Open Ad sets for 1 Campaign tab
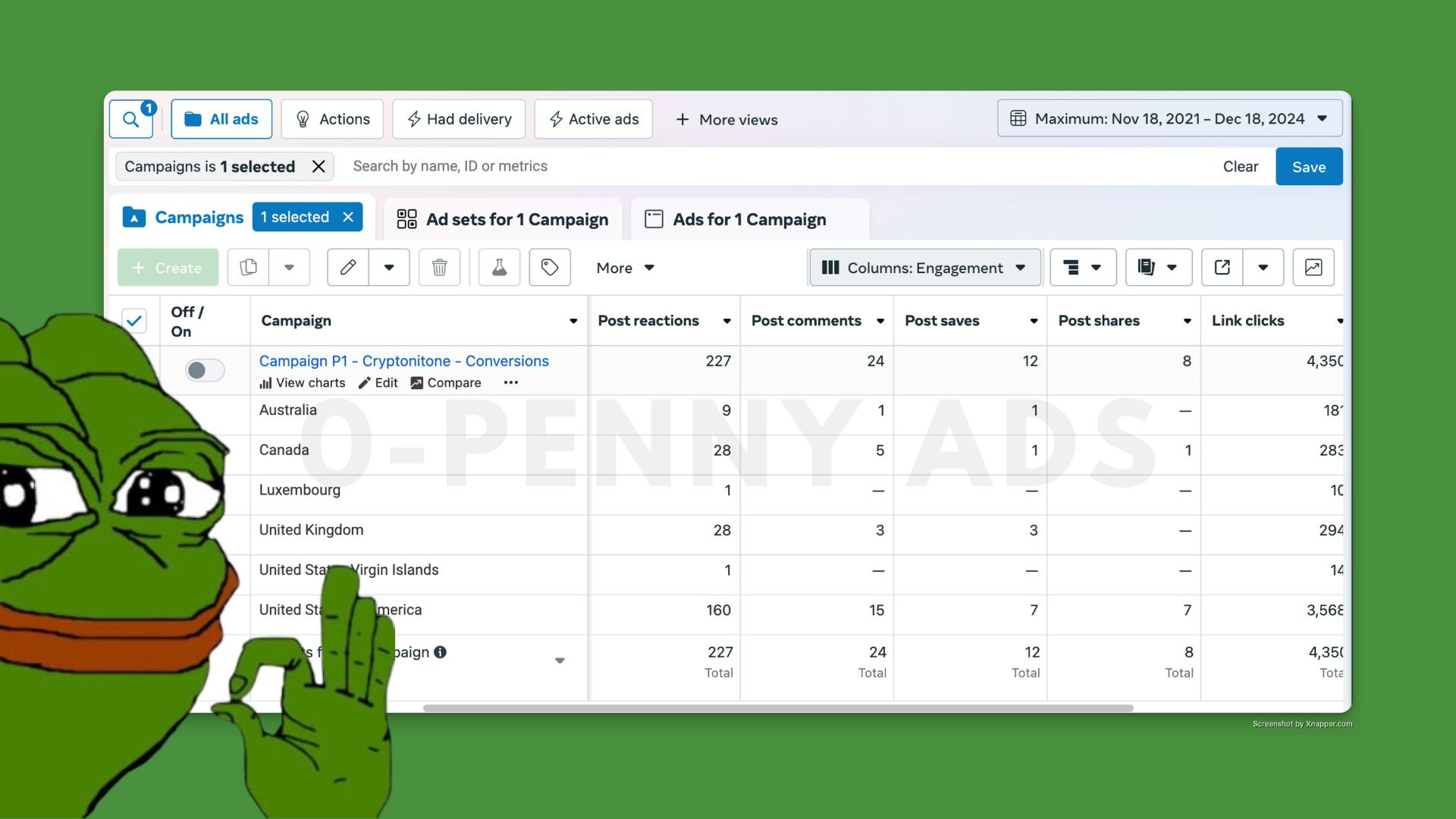Viewport: 1456px width, 819px height. point(503,219)
